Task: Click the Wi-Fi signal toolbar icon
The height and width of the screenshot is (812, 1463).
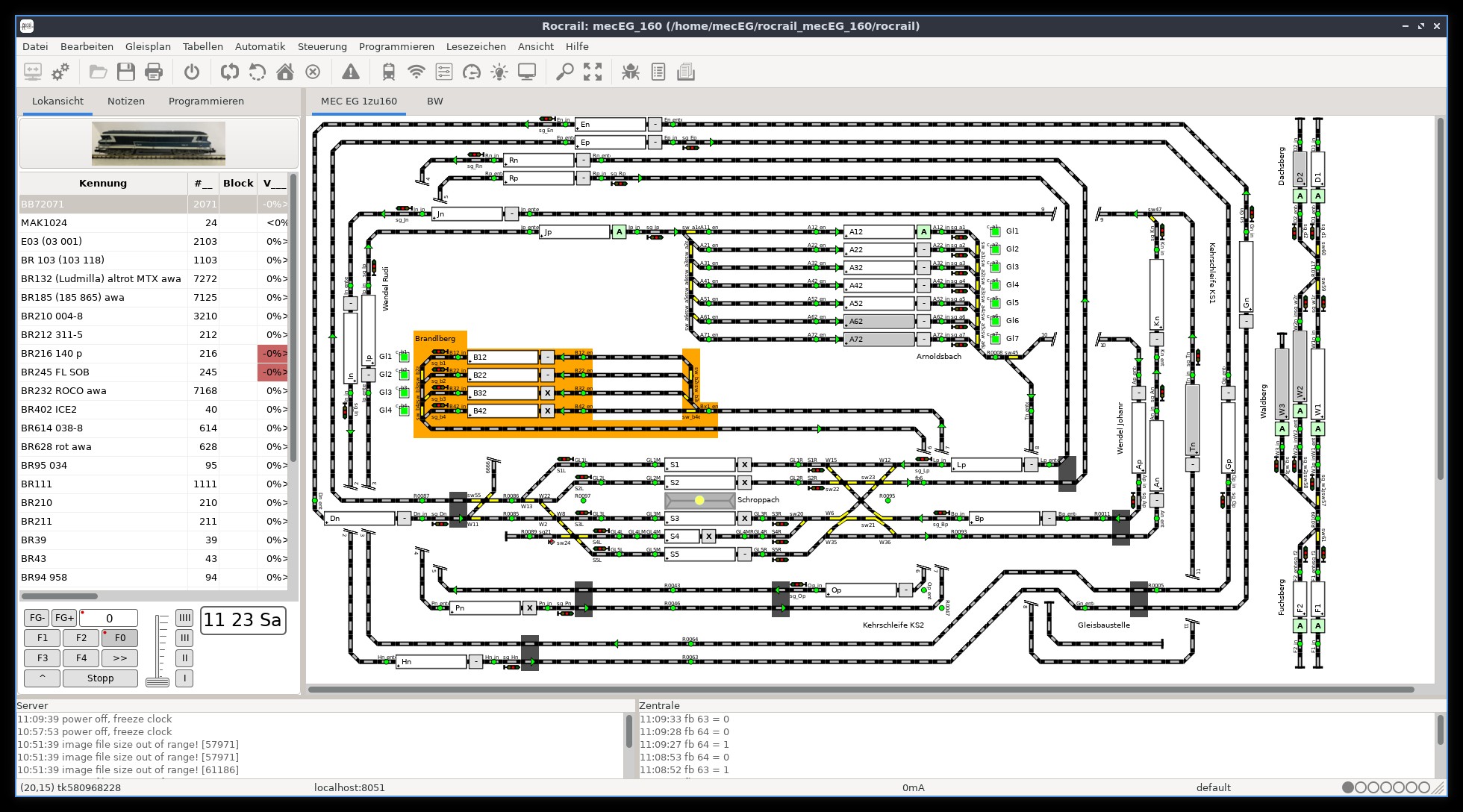Action: [x=417, y=72]
